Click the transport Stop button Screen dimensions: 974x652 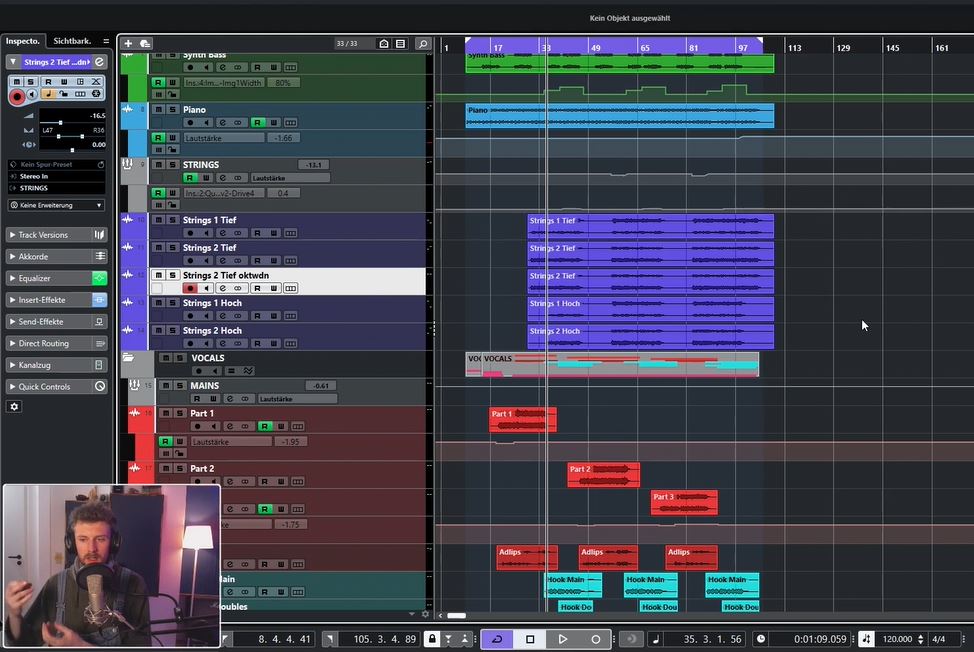tap(530, 639)
